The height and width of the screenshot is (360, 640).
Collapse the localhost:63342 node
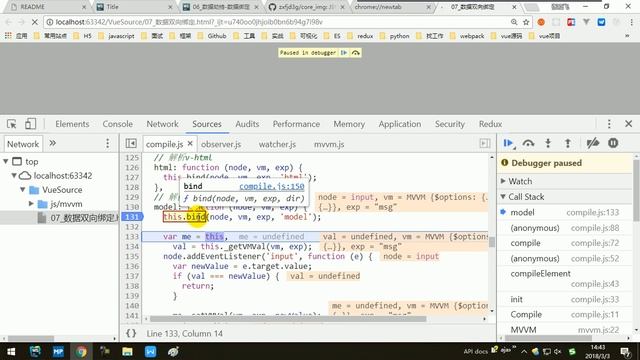click(14, 176)
